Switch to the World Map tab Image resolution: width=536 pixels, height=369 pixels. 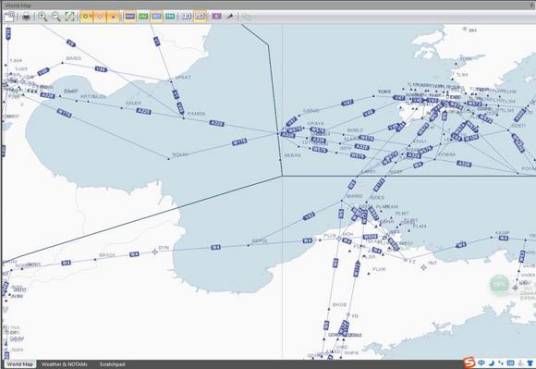pyautogui.click(x=19, y=364)
